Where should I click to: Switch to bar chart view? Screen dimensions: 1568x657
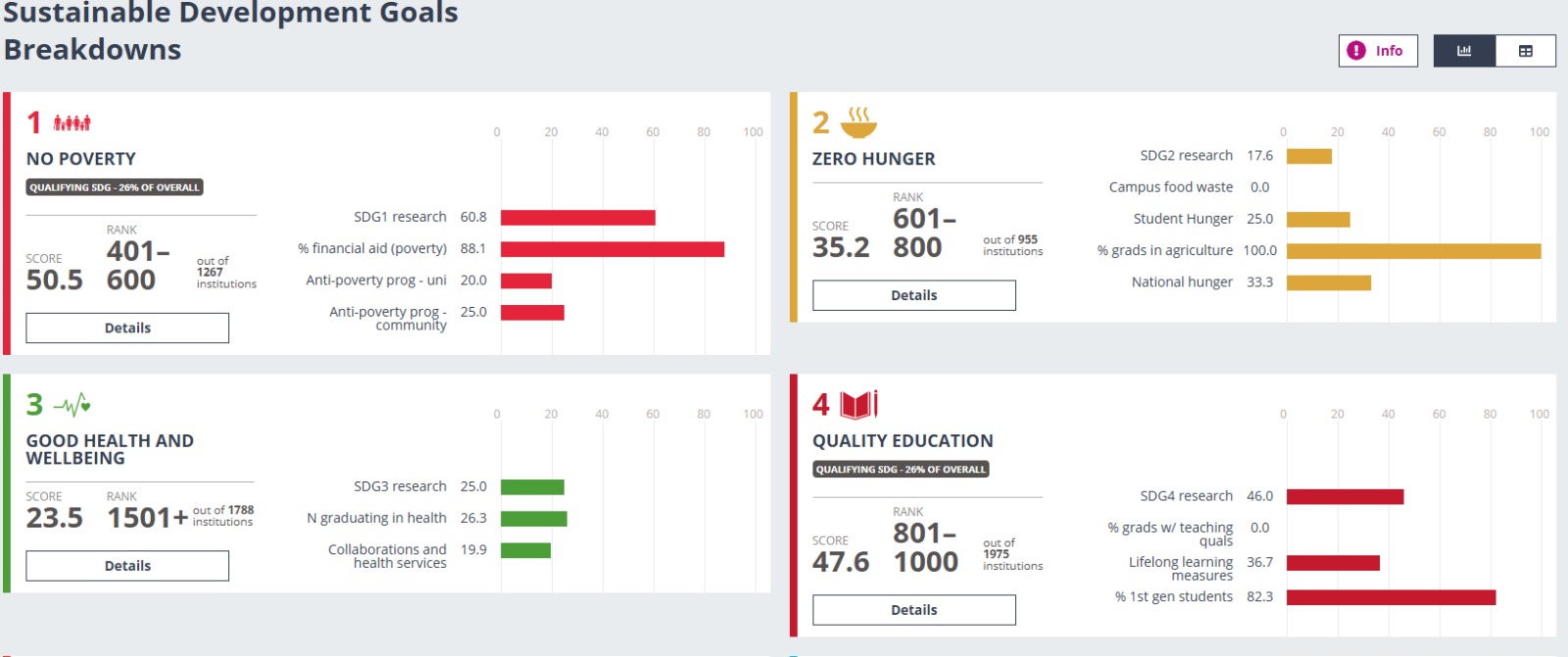click(1464, 51)
